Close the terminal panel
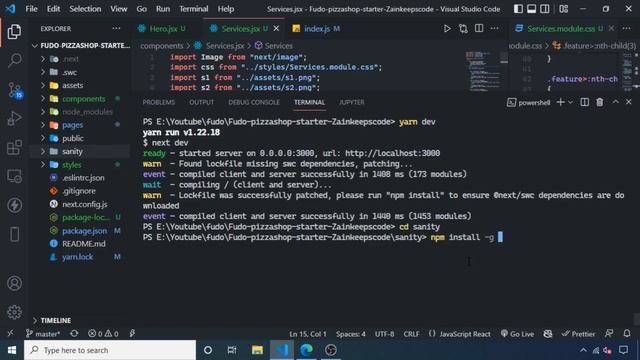This screenshot has height=360, width=640. pyautogui.click(x=629, y=102)
